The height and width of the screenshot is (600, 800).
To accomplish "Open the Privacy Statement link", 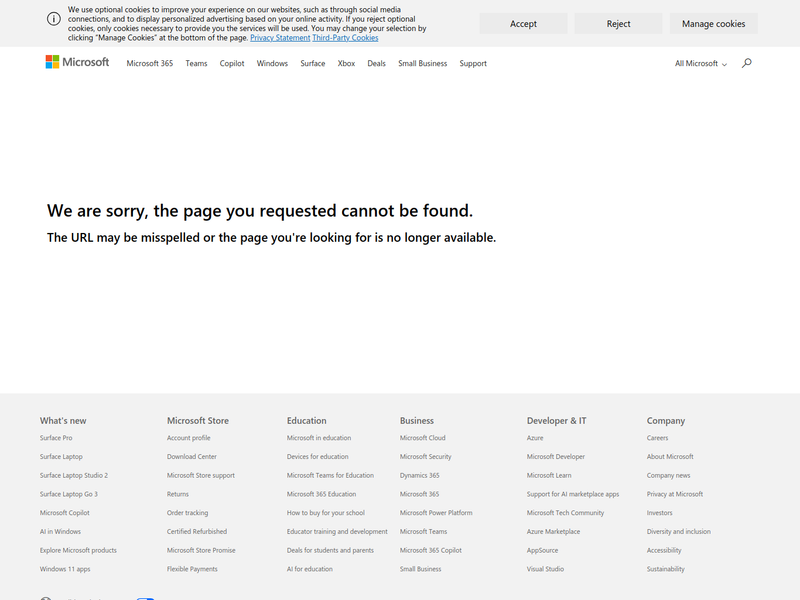I will click(x=280, y=38).
